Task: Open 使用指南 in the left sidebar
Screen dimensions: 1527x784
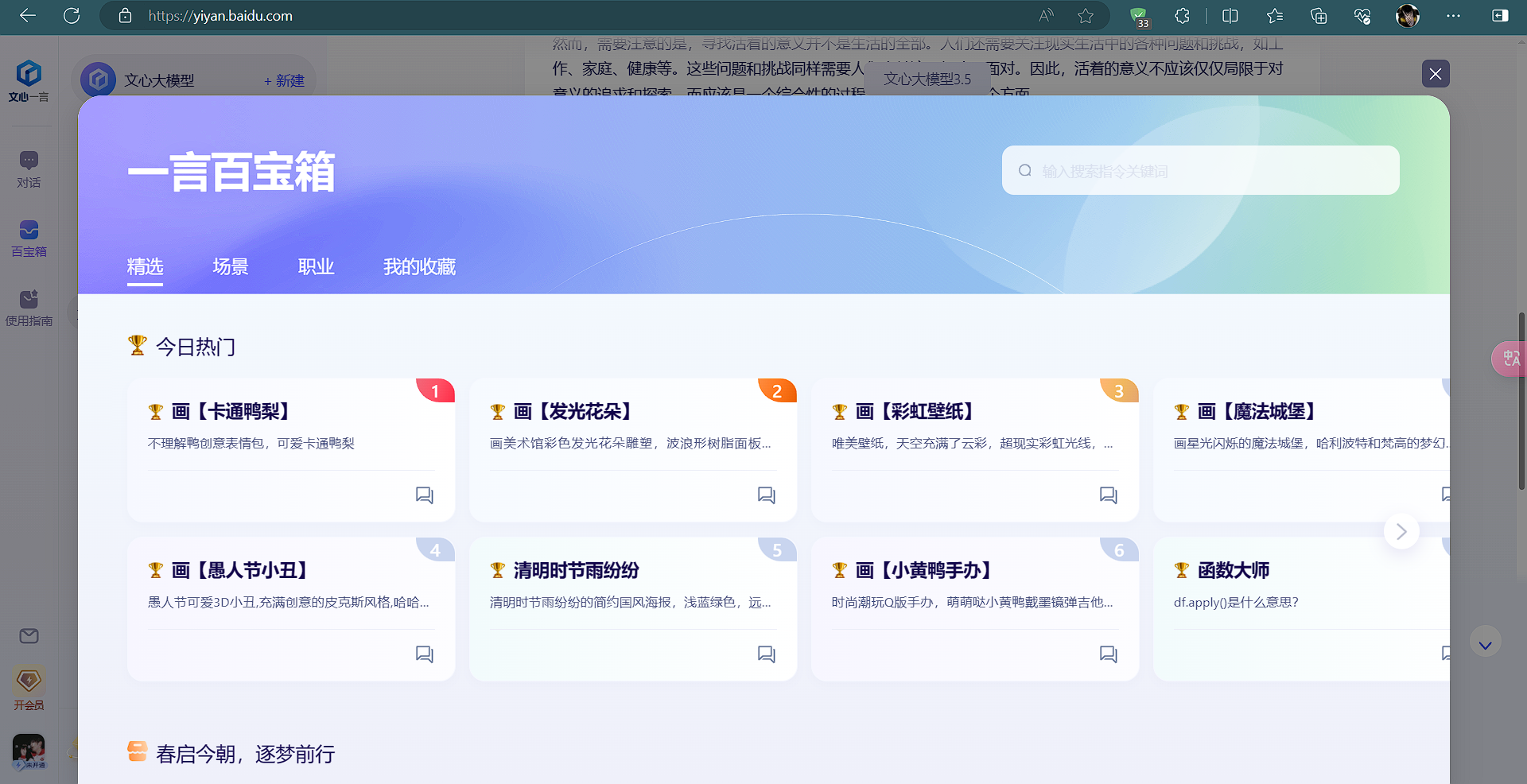Action: coord(29,309)
